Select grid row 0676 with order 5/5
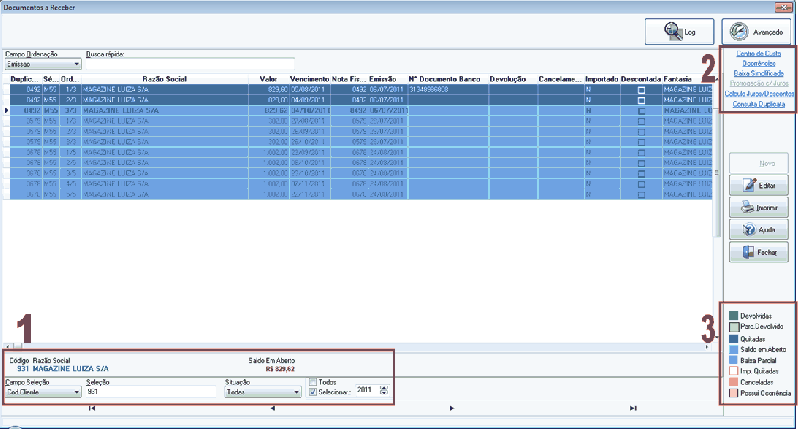800x430 pixels. (x=361, y=194)
